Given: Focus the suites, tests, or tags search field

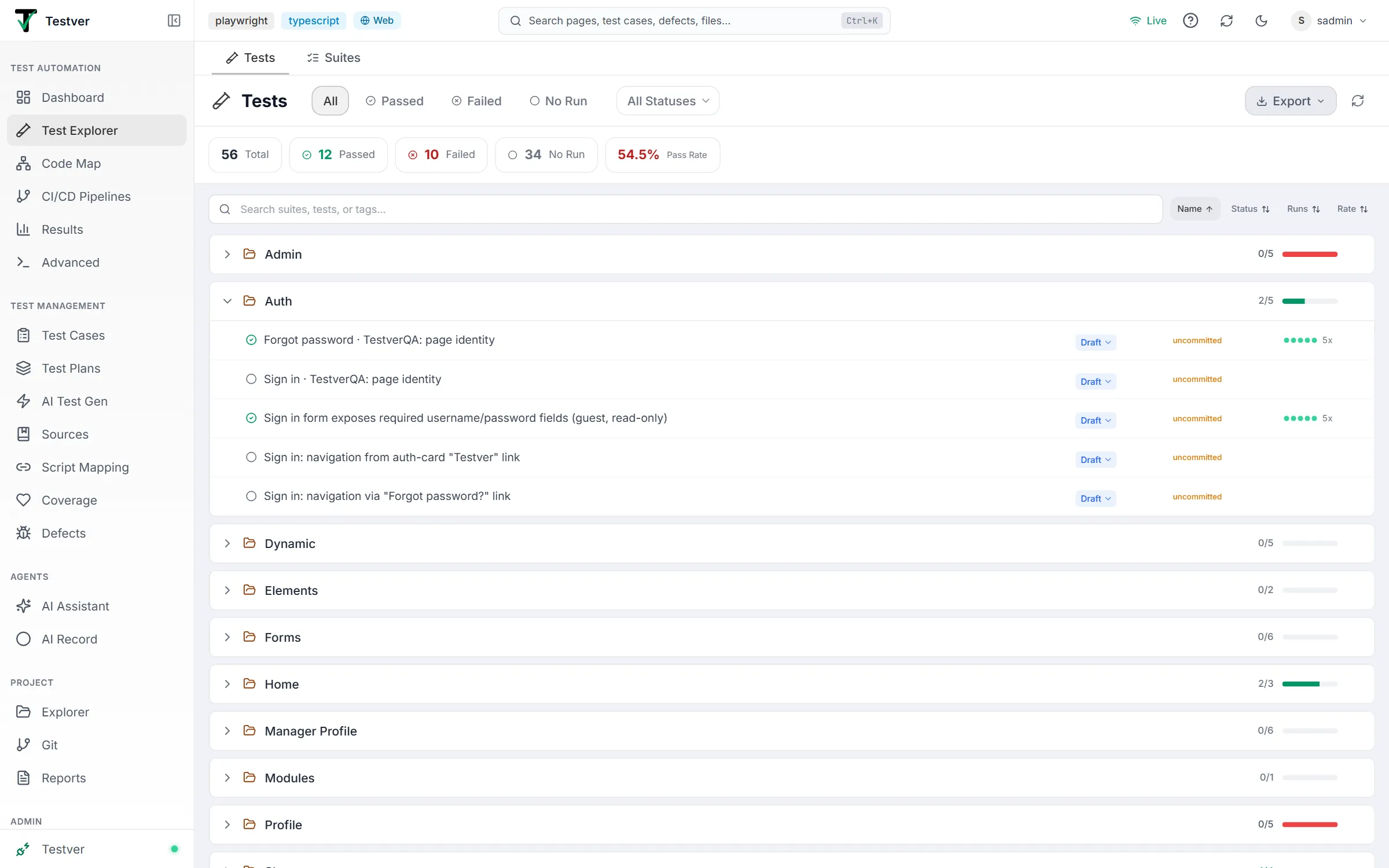Looking at the screenshot, I should click(685, 209).
